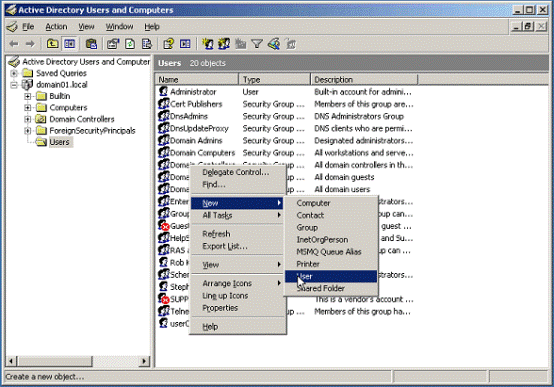Screen dimensions: 554x387
Task: Select Contact in New submenu
Action: 331,215
